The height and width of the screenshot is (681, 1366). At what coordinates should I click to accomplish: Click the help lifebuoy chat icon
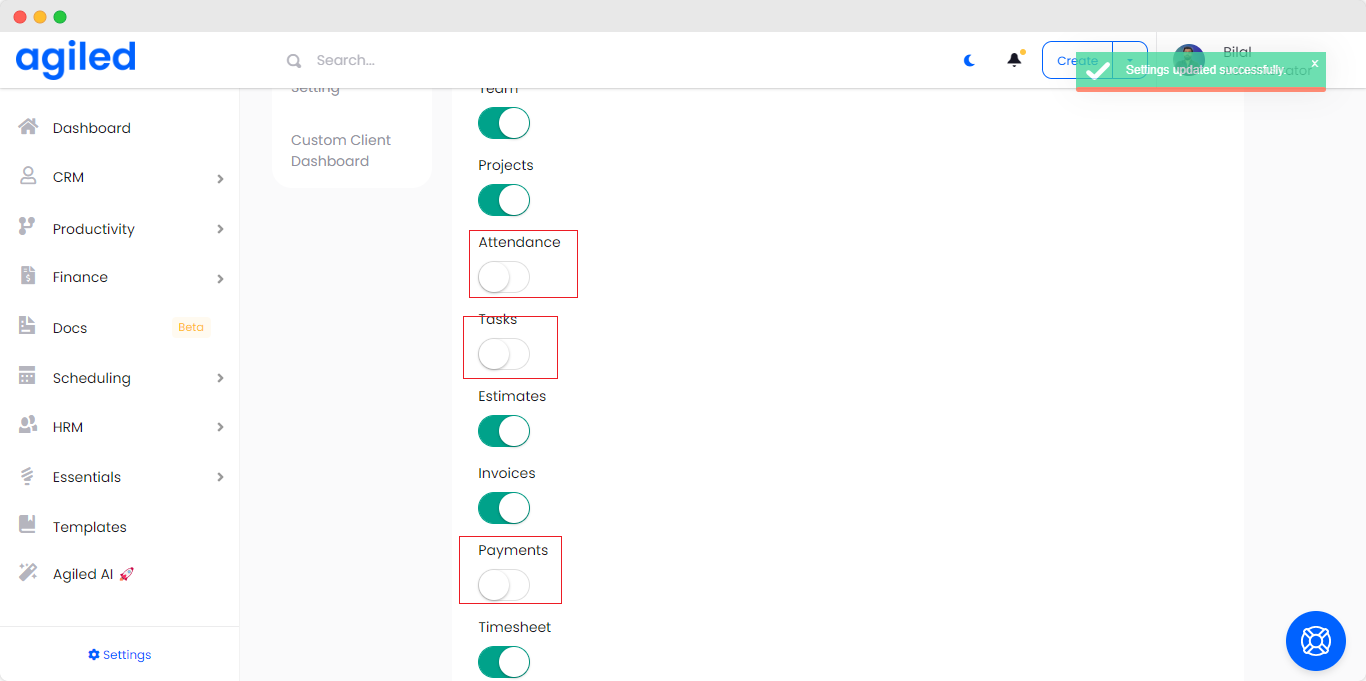point(1315,640)
